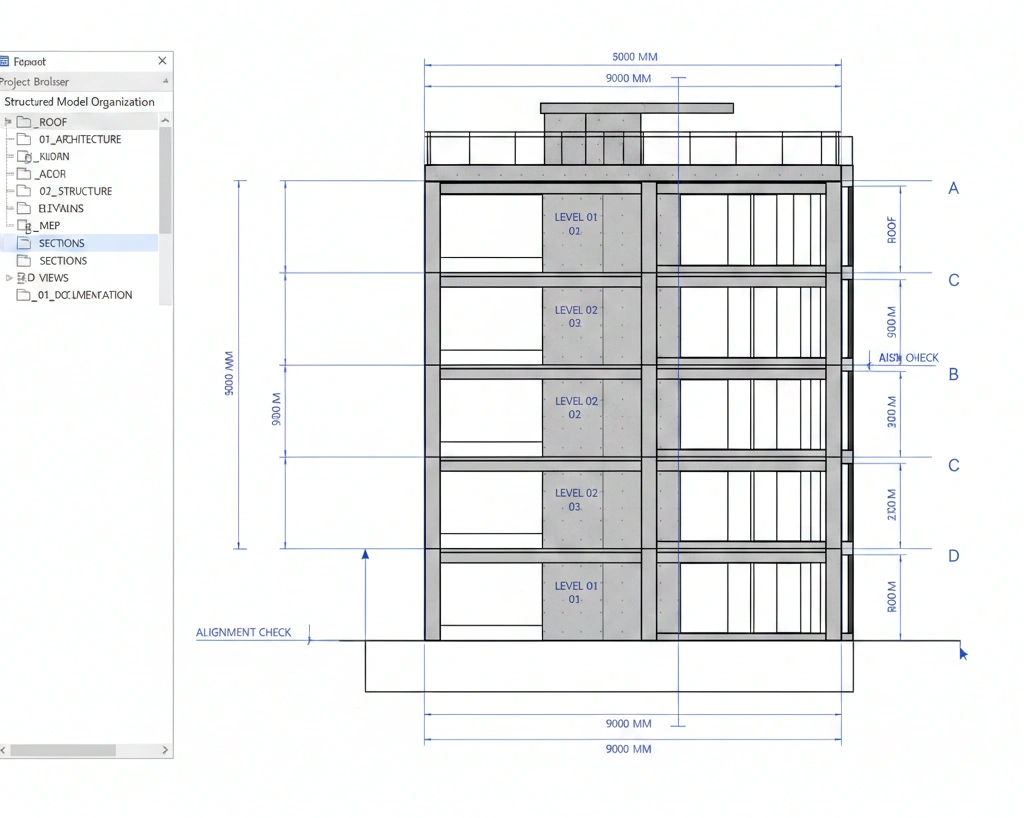Click the folder icon next to 01_ARCHITECTURE

(x=24, y=139)
